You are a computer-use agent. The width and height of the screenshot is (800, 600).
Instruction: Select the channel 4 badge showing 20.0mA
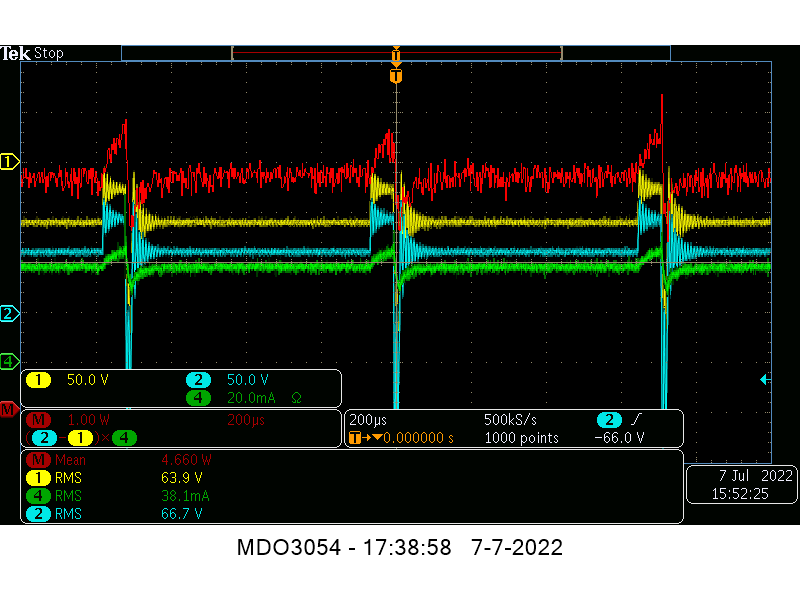click(x=198, y=398)
